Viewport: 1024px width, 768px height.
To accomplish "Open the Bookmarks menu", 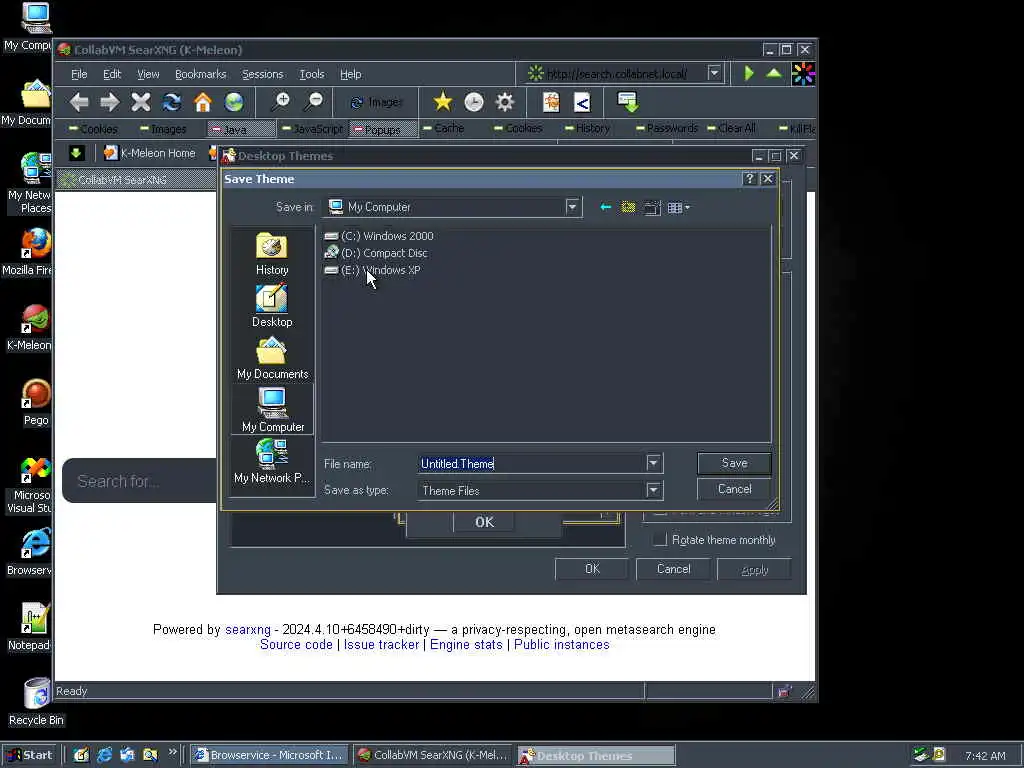I will pos(200,74).
